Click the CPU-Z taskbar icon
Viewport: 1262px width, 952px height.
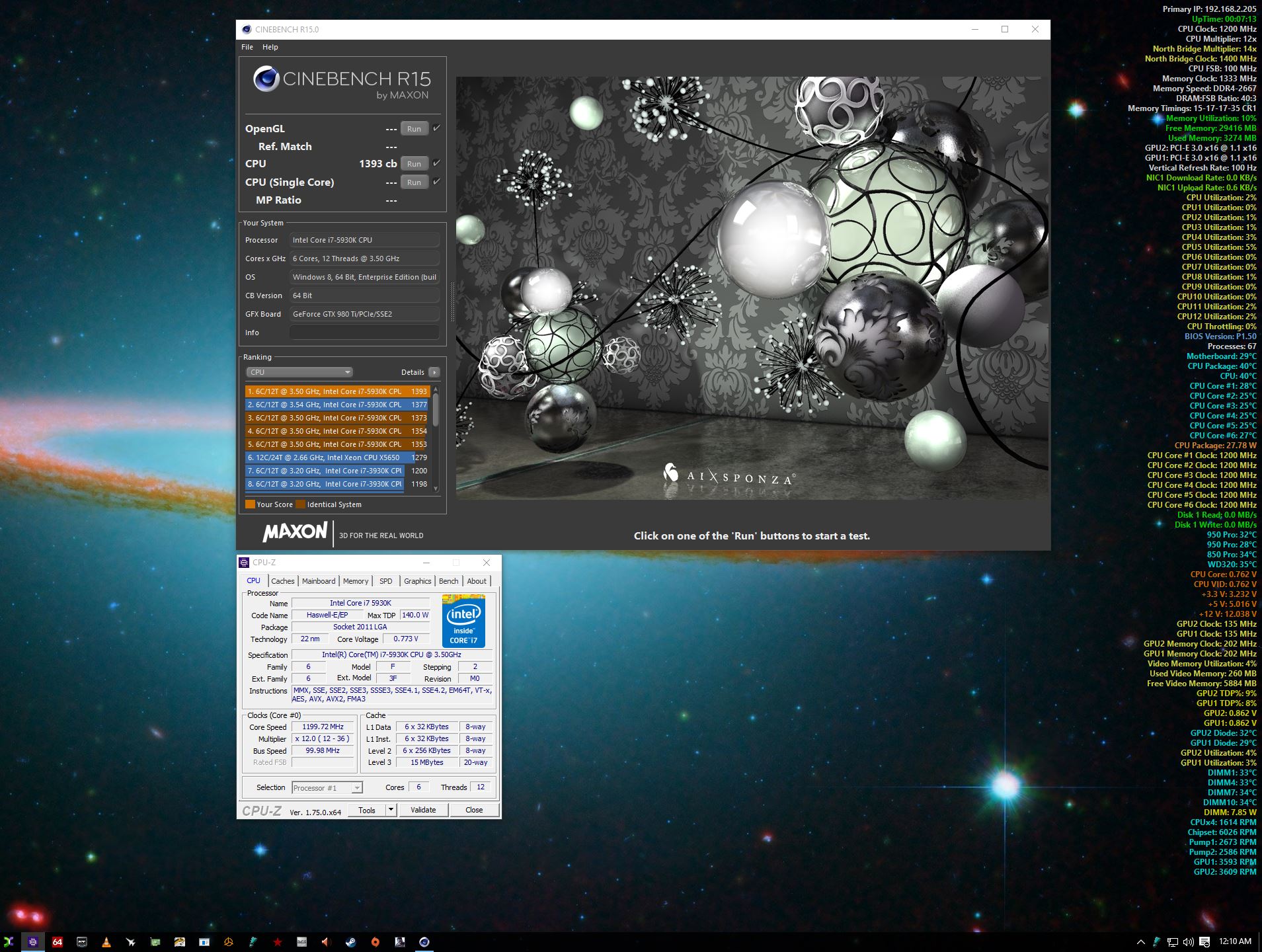pyautogui.click(x=33, y=941)
